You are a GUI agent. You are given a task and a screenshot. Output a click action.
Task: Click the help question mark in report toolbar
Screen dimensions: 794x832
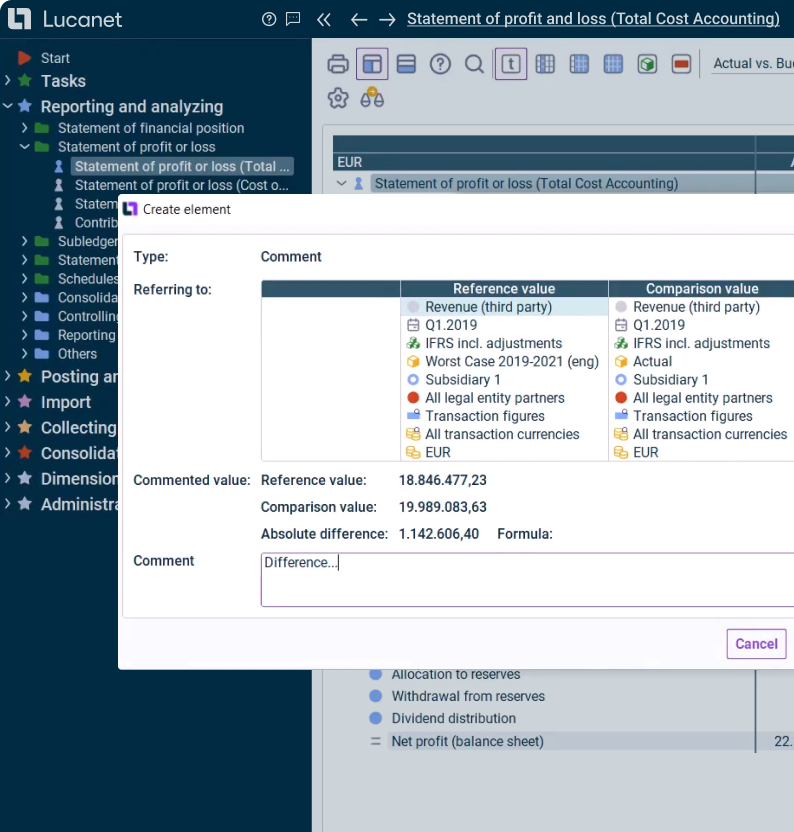440,64
